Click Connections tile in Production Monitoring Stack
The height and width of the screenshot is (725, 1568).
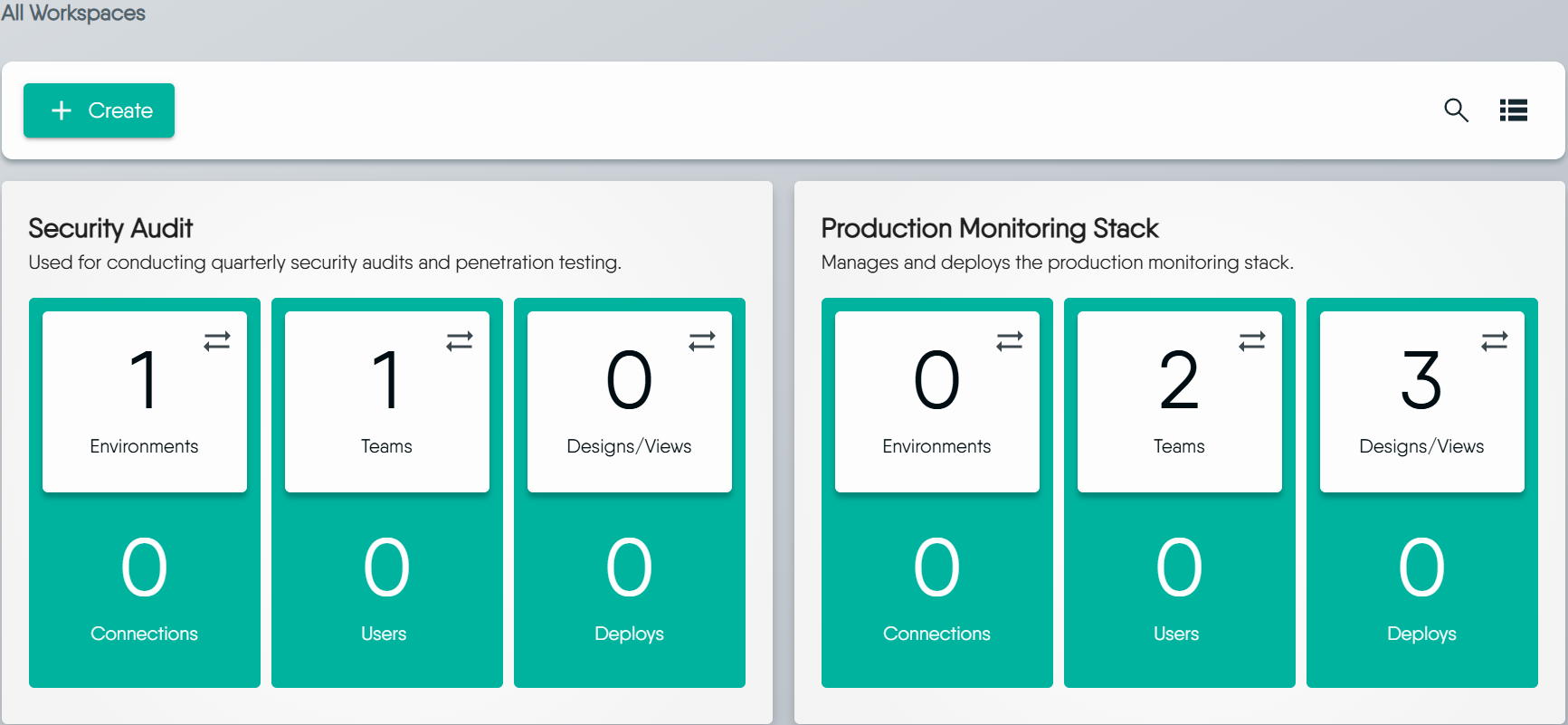point(936,588)
